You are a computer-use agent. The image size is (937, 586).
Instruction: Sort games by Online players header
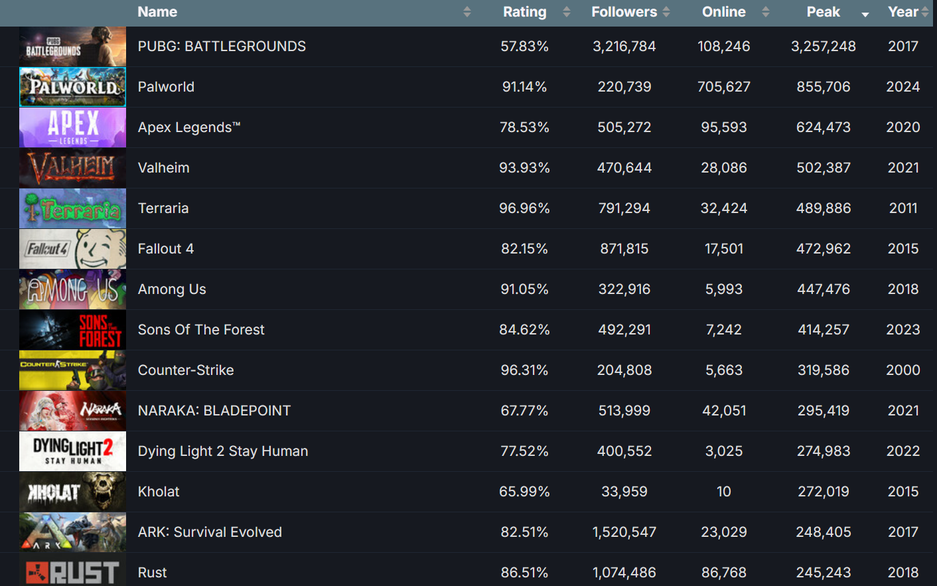click(x=723, y=12)
